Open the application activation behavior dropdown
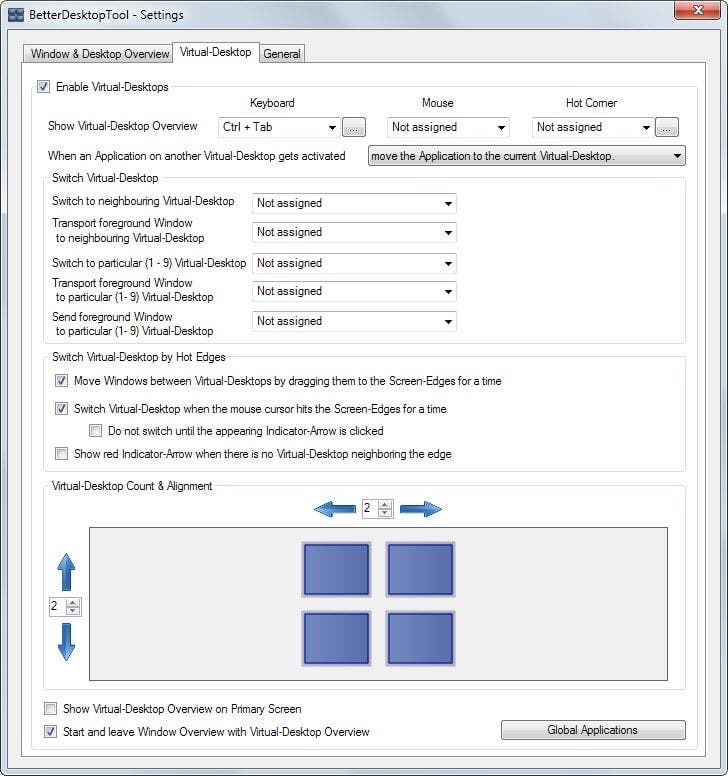The height and width of the screenshot is (776, 728). point(527,156)
